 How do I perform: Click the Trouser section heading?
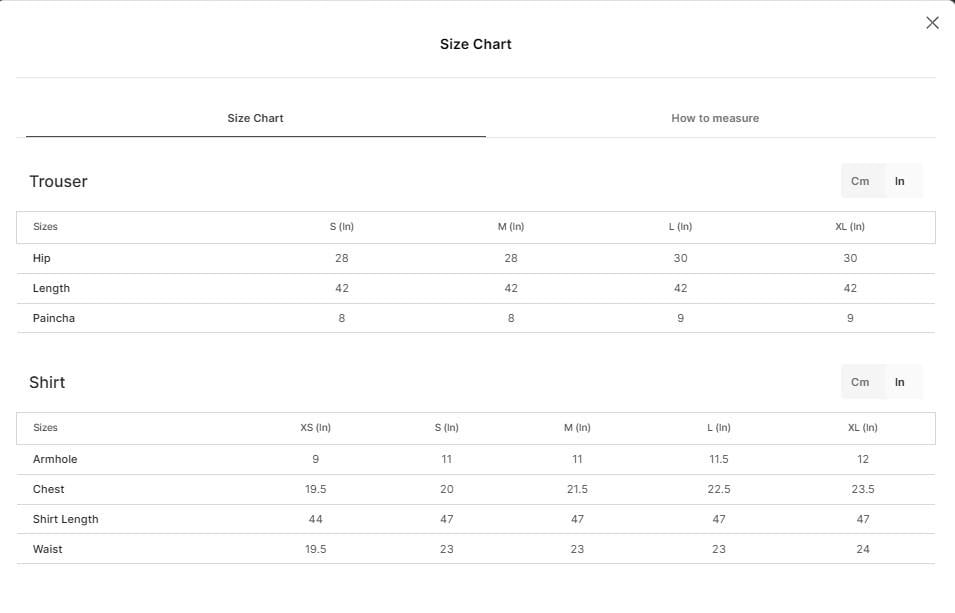point(58,181)
